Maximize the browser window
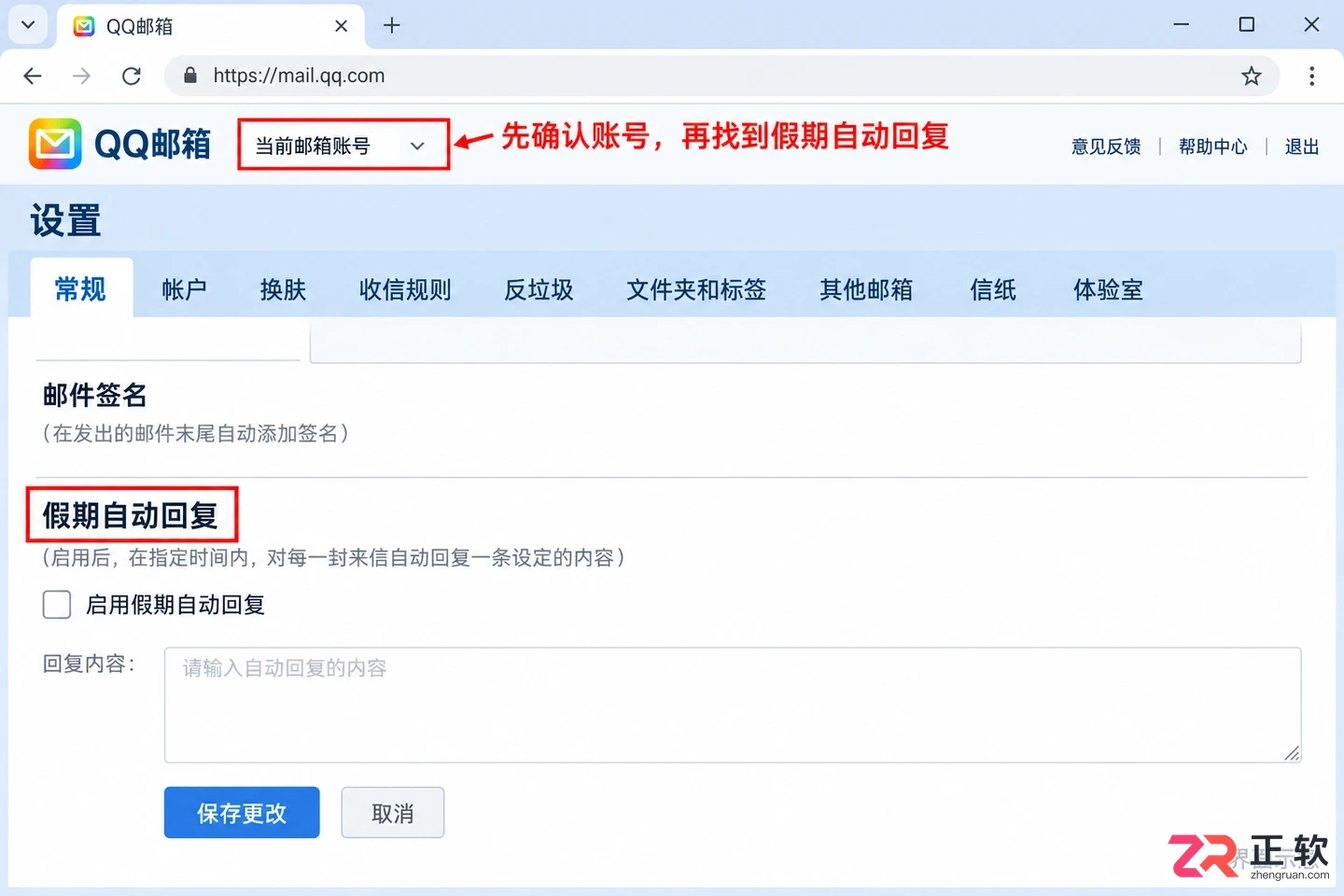The width and height of the screenshot is (1344, 896). 1247,25
